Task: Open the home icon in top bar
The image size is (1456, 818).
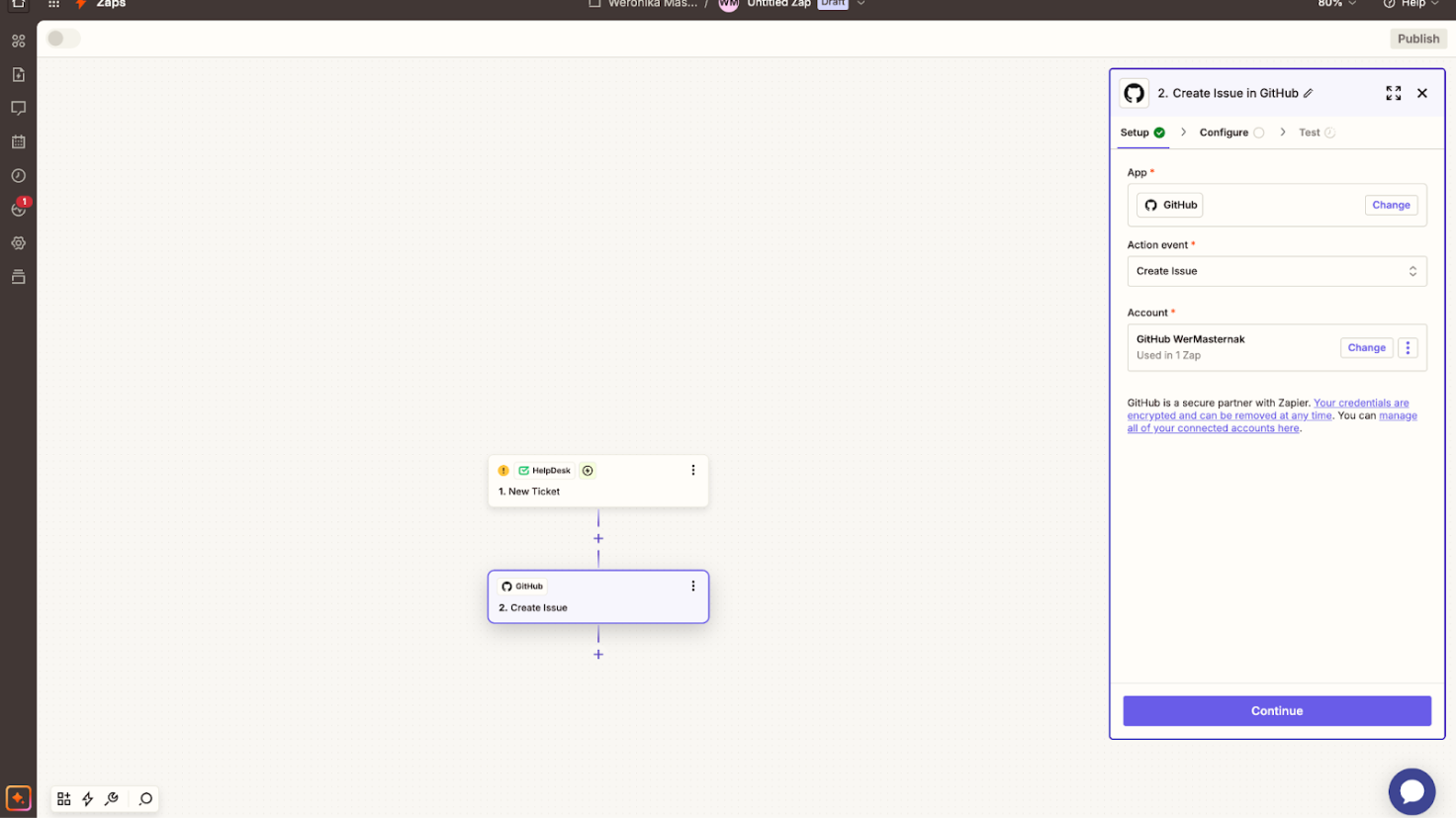Action: (18, 4)
